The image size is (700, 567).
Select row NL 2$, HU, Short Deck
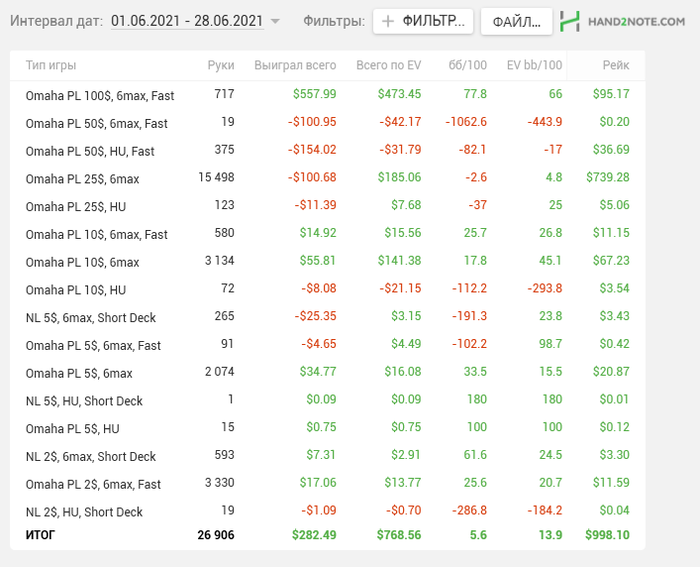pos(327,511)
